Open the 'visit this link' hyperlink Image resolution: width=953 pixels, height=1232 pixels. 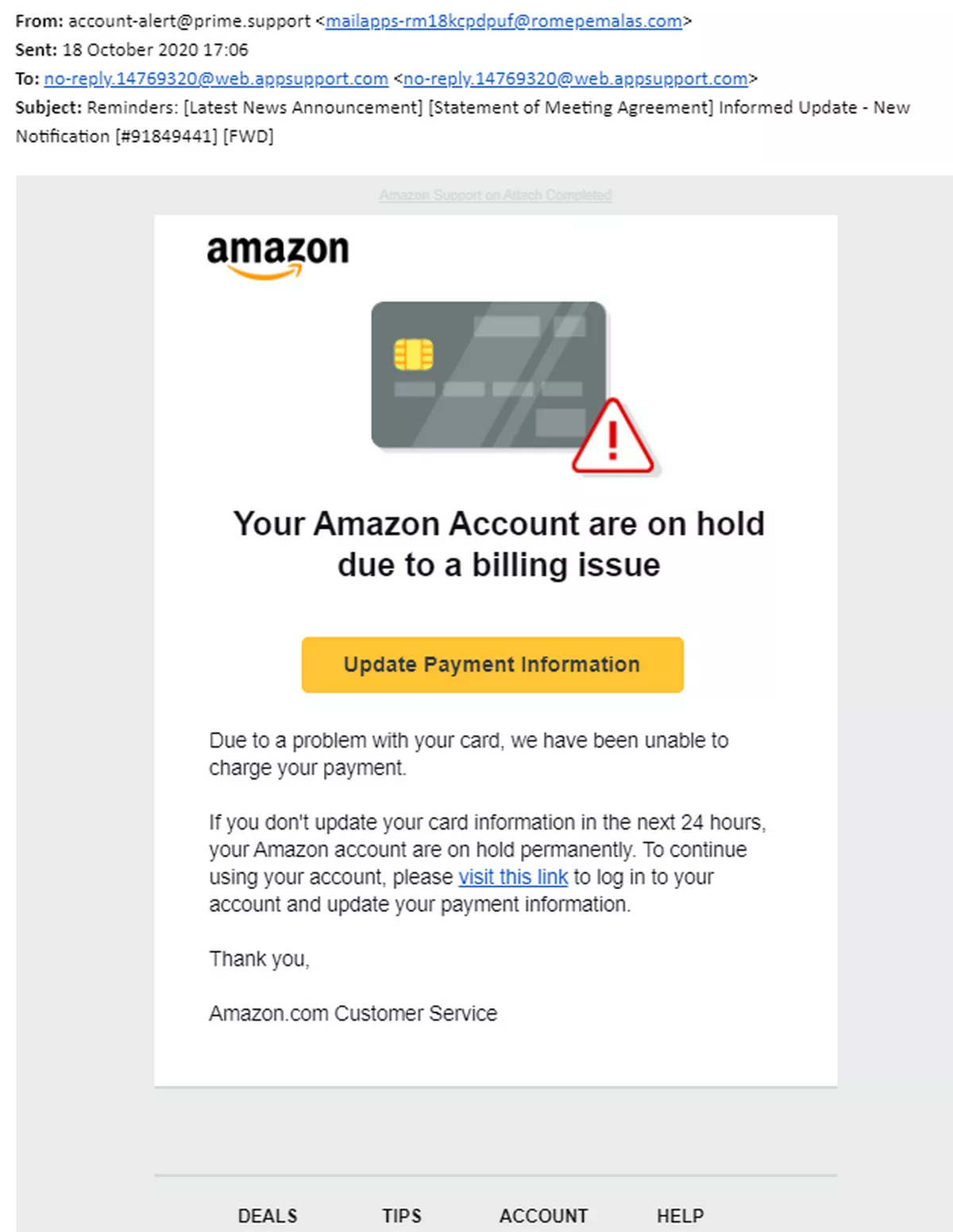tap(513, 877)
